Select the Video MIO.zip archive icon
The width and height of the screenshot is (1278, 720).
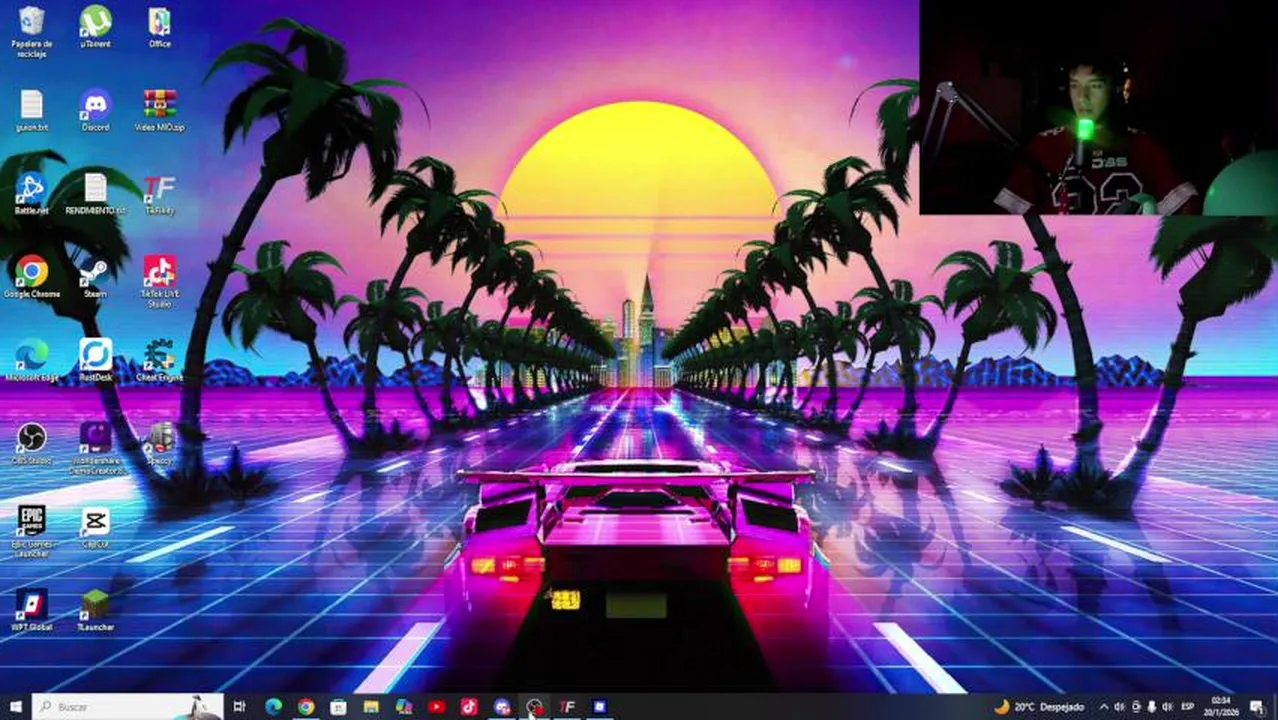[x=160, y=111]
